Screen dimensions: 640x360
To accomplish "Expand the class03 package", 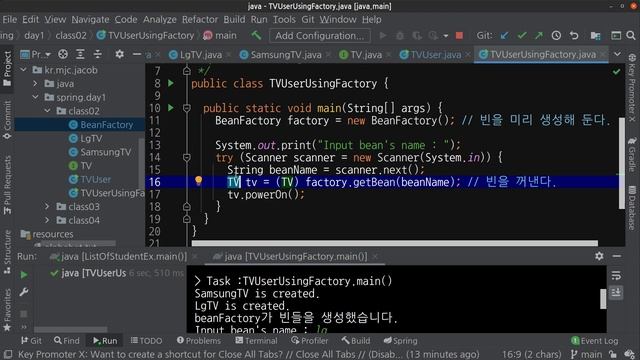I will (x=48, y=207).
